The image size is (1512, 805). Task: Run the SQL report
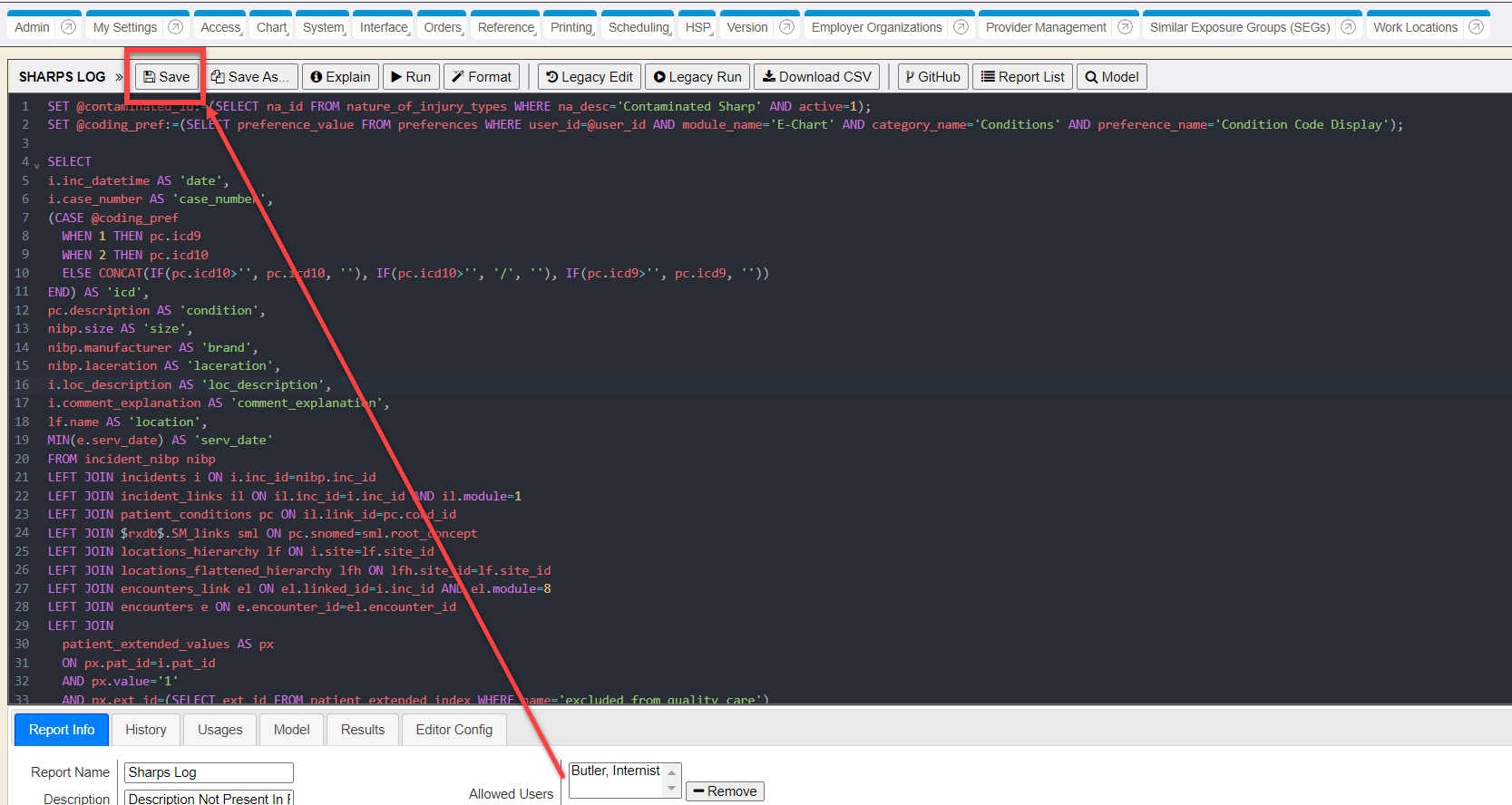tap(411, 77)
